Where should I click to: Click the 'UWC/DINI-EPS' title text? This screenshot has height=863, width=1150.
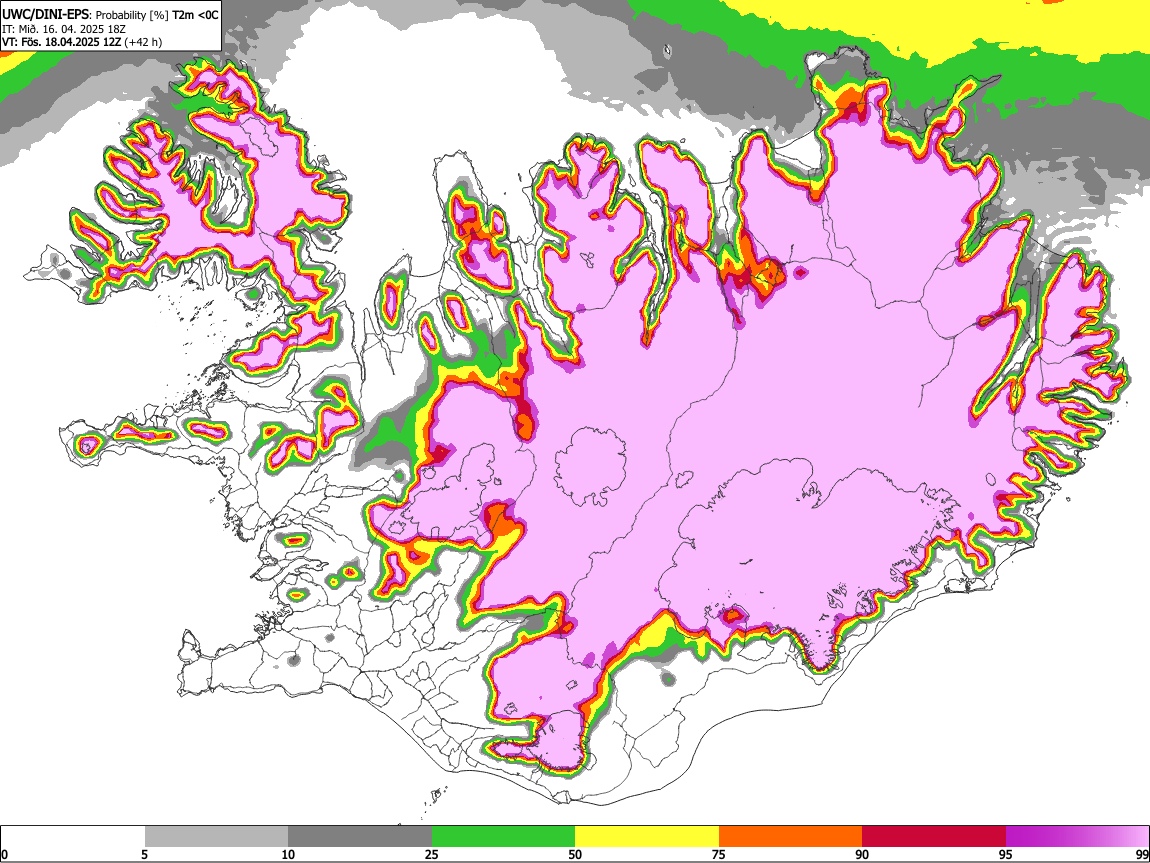(x=44, y=15)
